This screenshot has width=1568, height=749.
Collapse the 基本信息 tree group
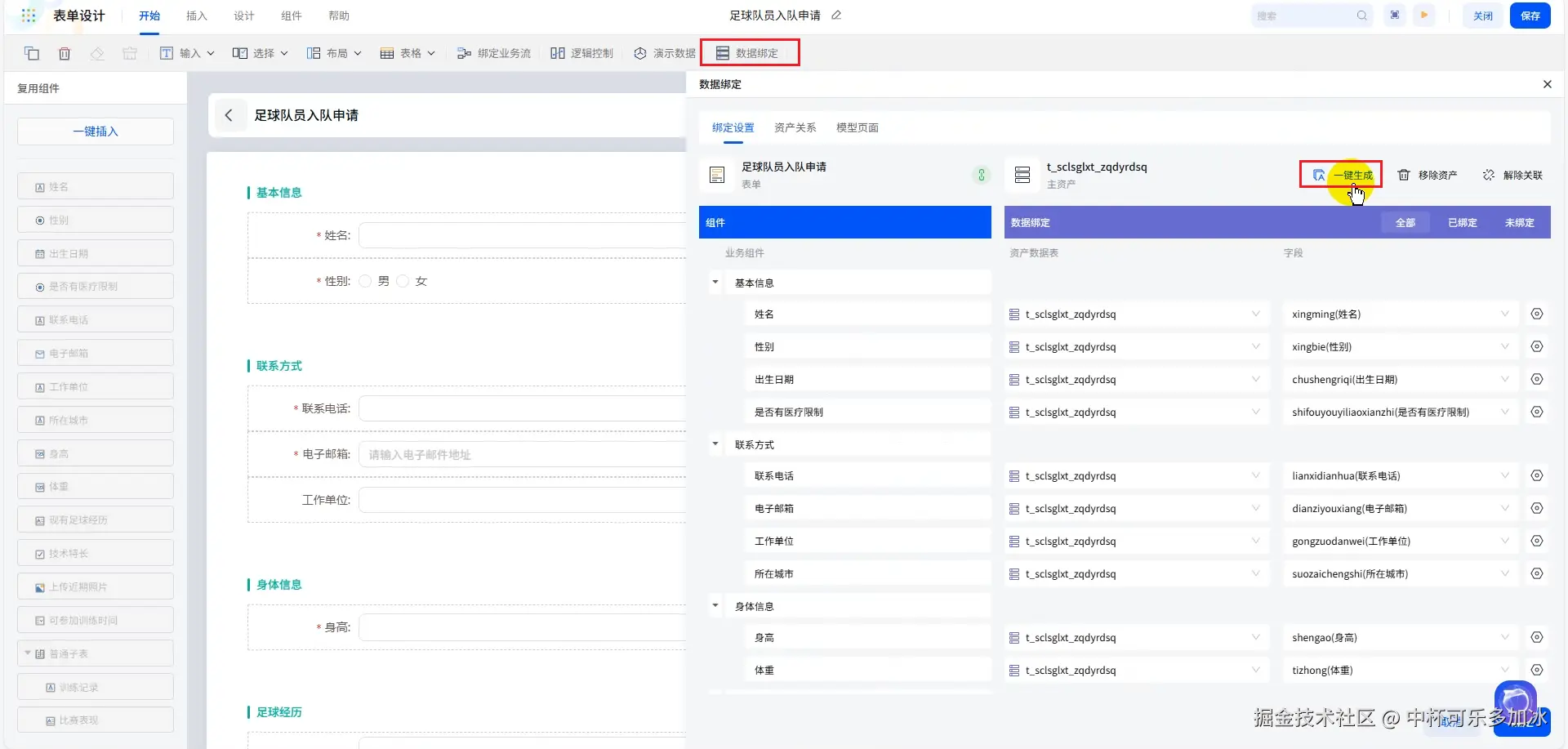(715, 283)
